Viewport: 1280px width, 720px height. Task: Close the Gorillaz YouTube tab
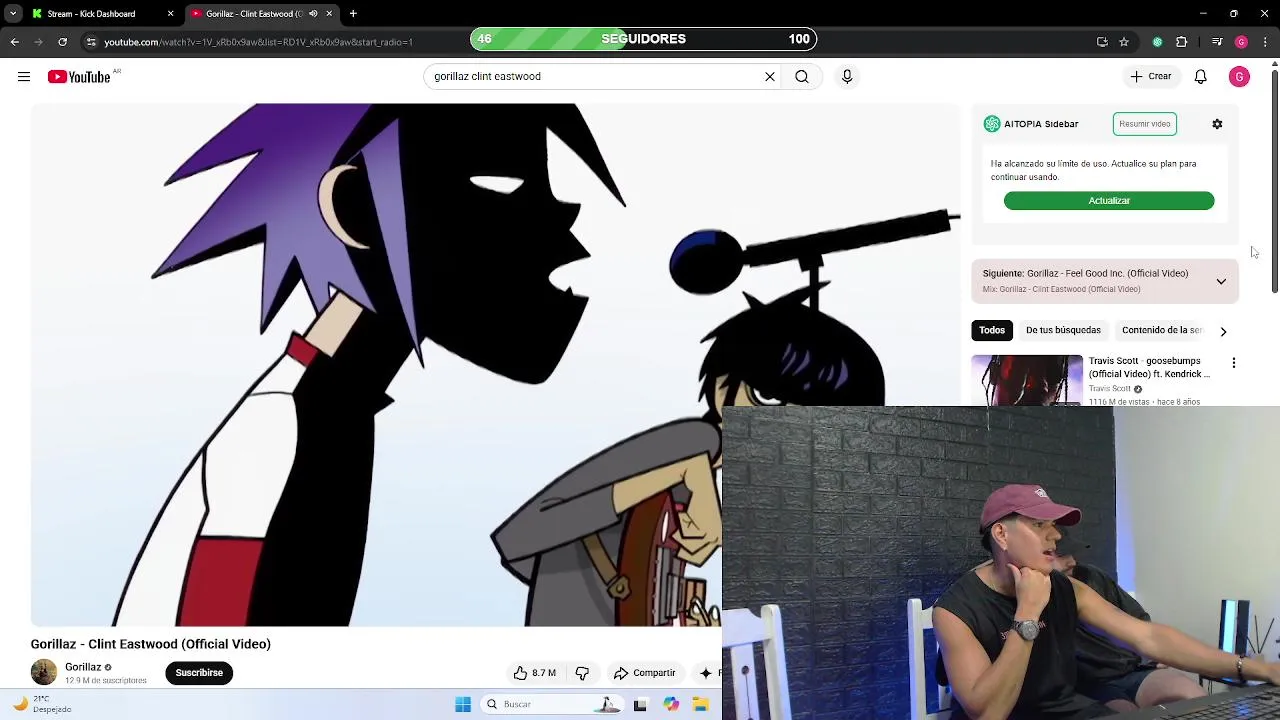coord(329,14)
